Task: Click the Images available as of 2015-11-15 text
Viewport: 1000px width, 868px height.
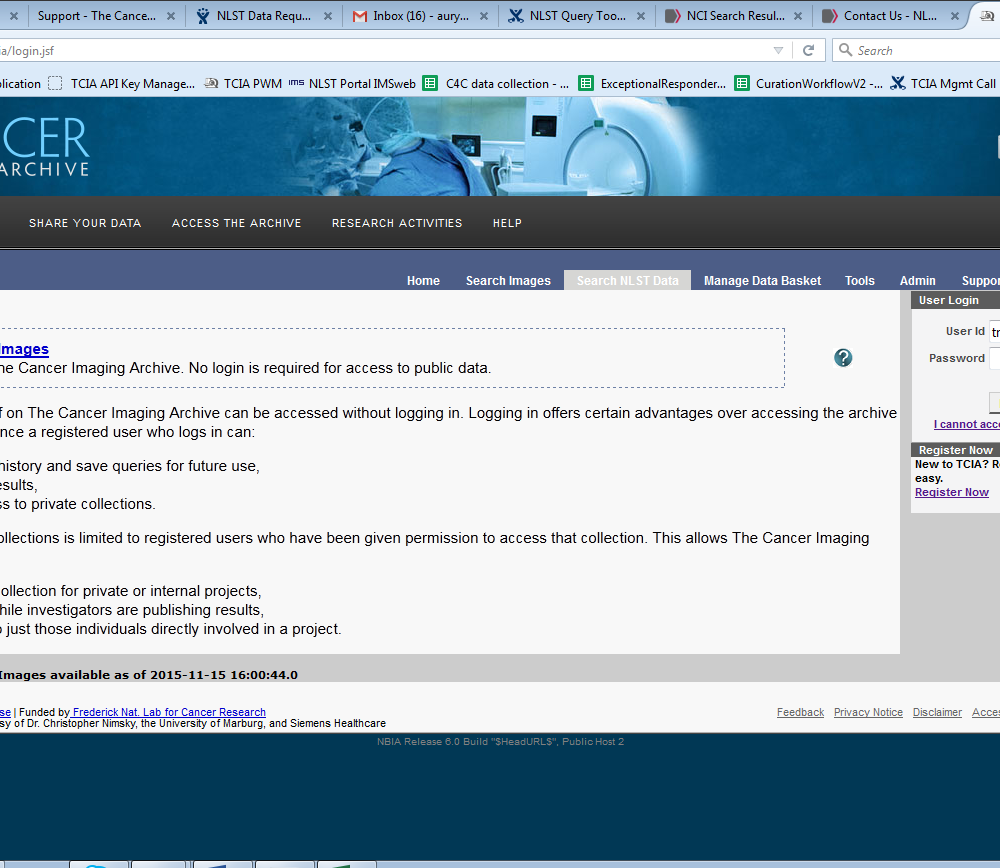Action: pos(149,675)
